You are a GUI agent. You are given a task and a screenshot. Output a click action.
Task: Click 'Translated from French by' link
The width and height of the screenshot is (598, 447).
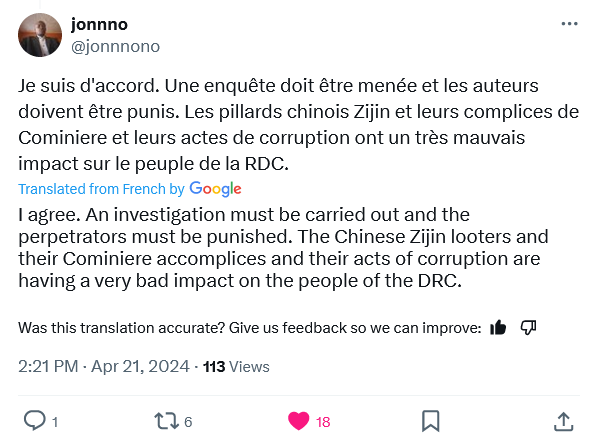[x=101, y=189]
